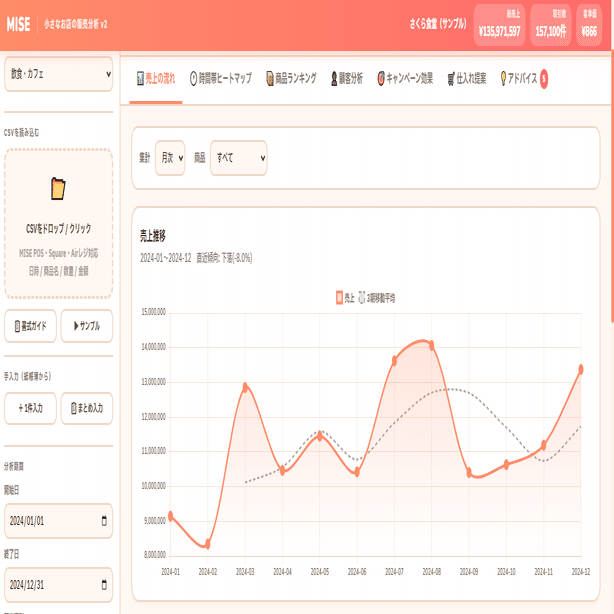
Task: Click the calendar icon in 開始日 field
Action: pos(104,520)
